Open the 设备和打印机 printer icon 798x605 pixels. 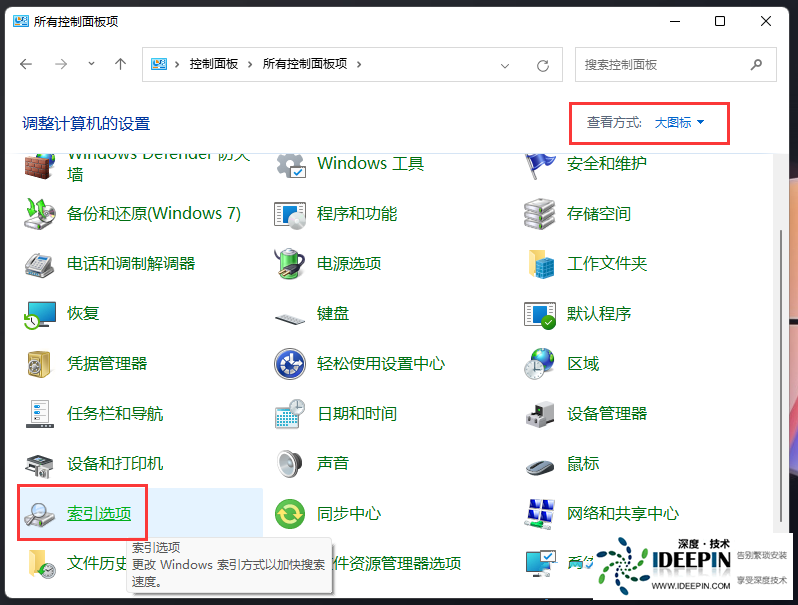point(39,466)
